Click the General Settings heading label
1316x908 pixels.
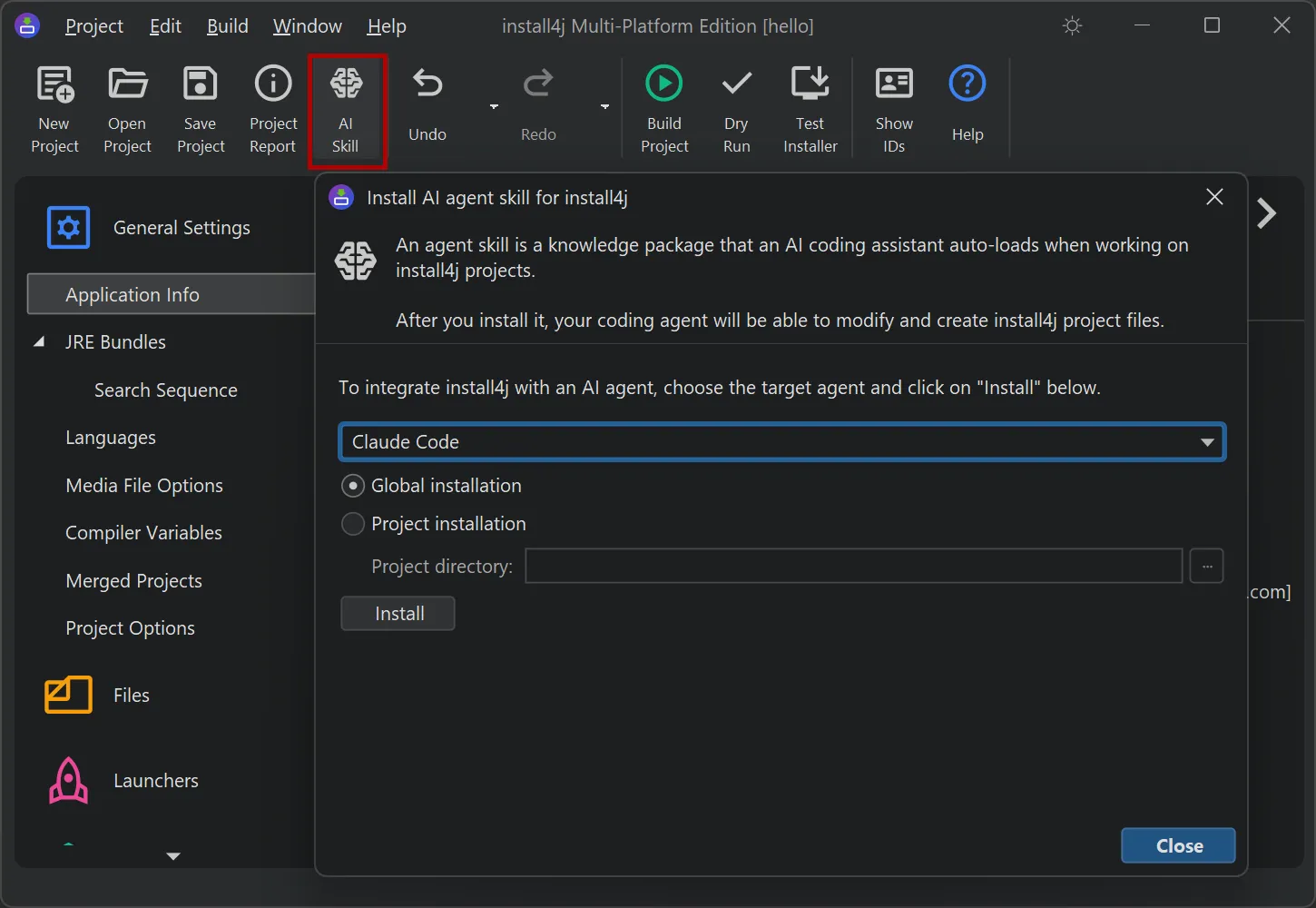(x=182, y=228)
